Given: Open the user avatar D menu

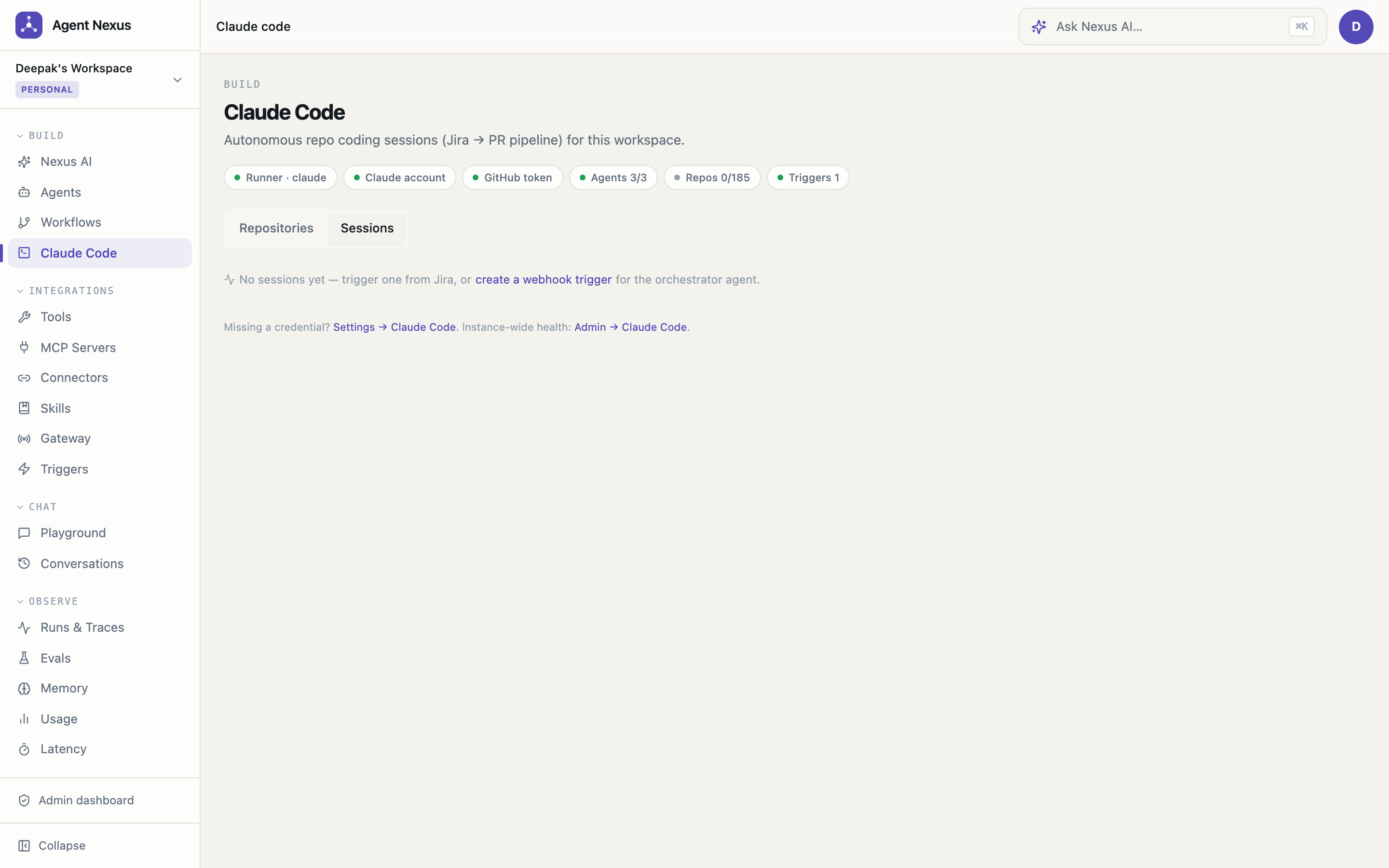Looking at the screenshot, I should pyautogui.click(x=1356, y=27).
